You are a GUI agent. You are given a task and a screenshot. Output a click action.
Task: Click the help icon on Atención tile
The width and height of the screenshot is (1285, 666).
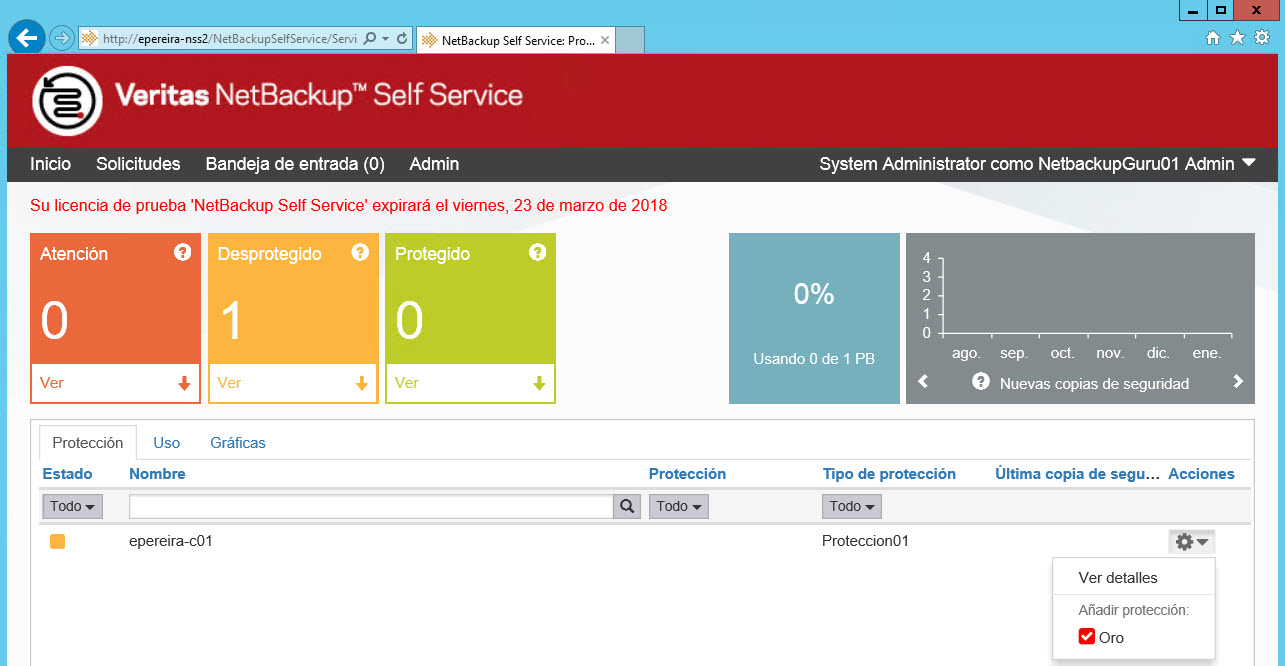tap(182, 252)
